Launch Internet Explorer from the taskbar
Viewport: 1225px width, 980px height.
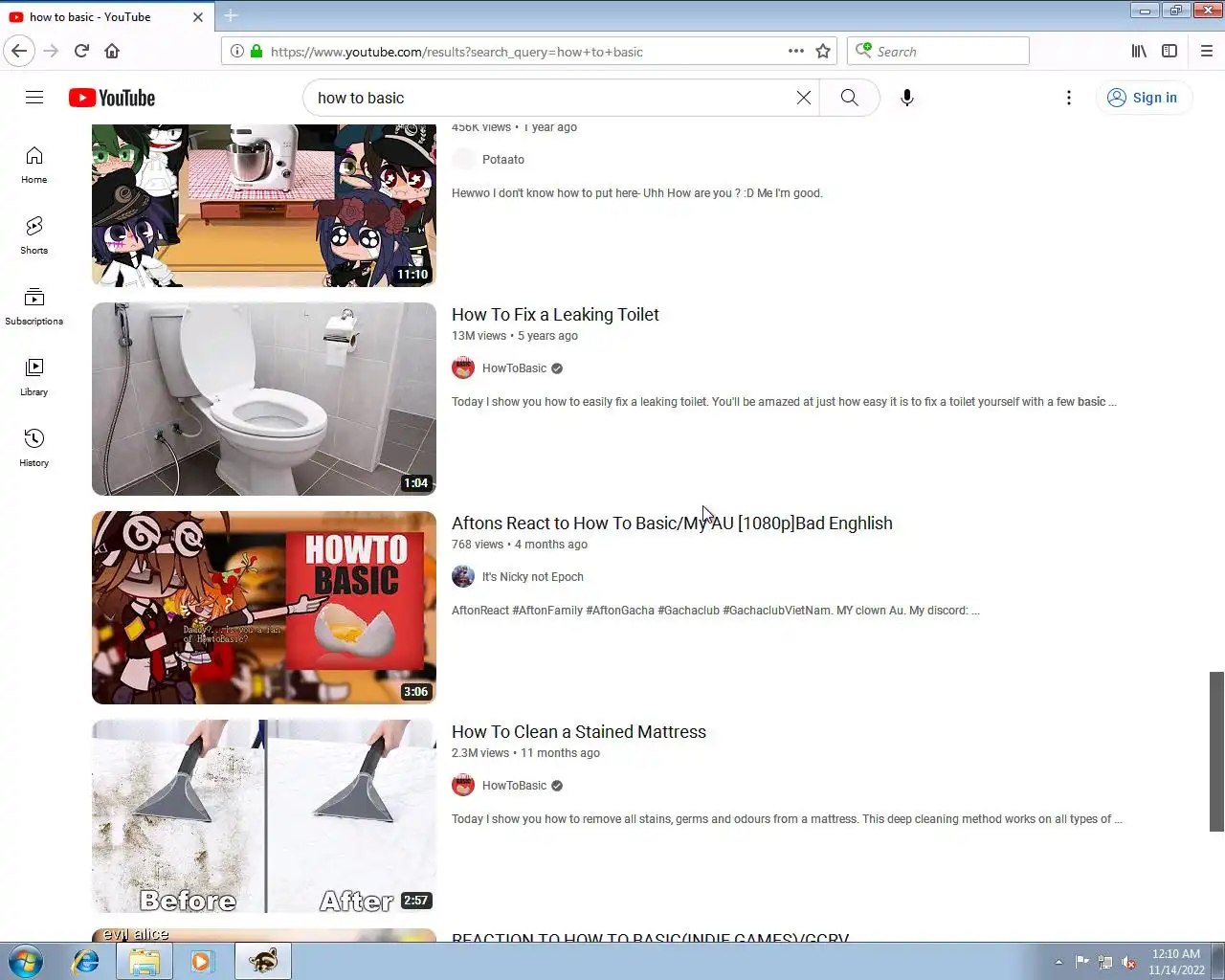(86, 961)
